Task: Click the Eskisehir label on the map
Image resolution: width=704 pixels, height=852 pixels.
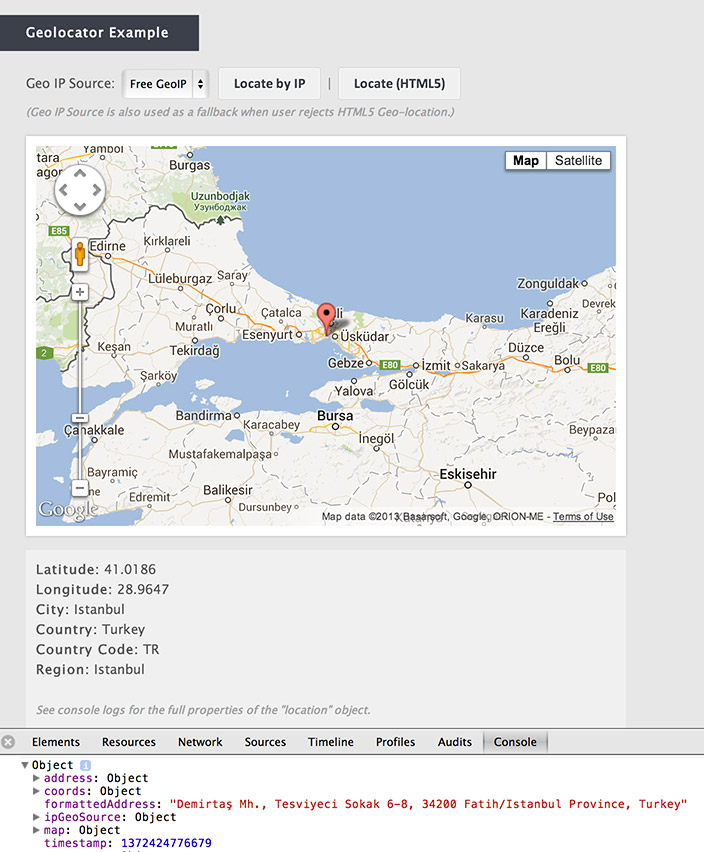Action: (468, 474)
